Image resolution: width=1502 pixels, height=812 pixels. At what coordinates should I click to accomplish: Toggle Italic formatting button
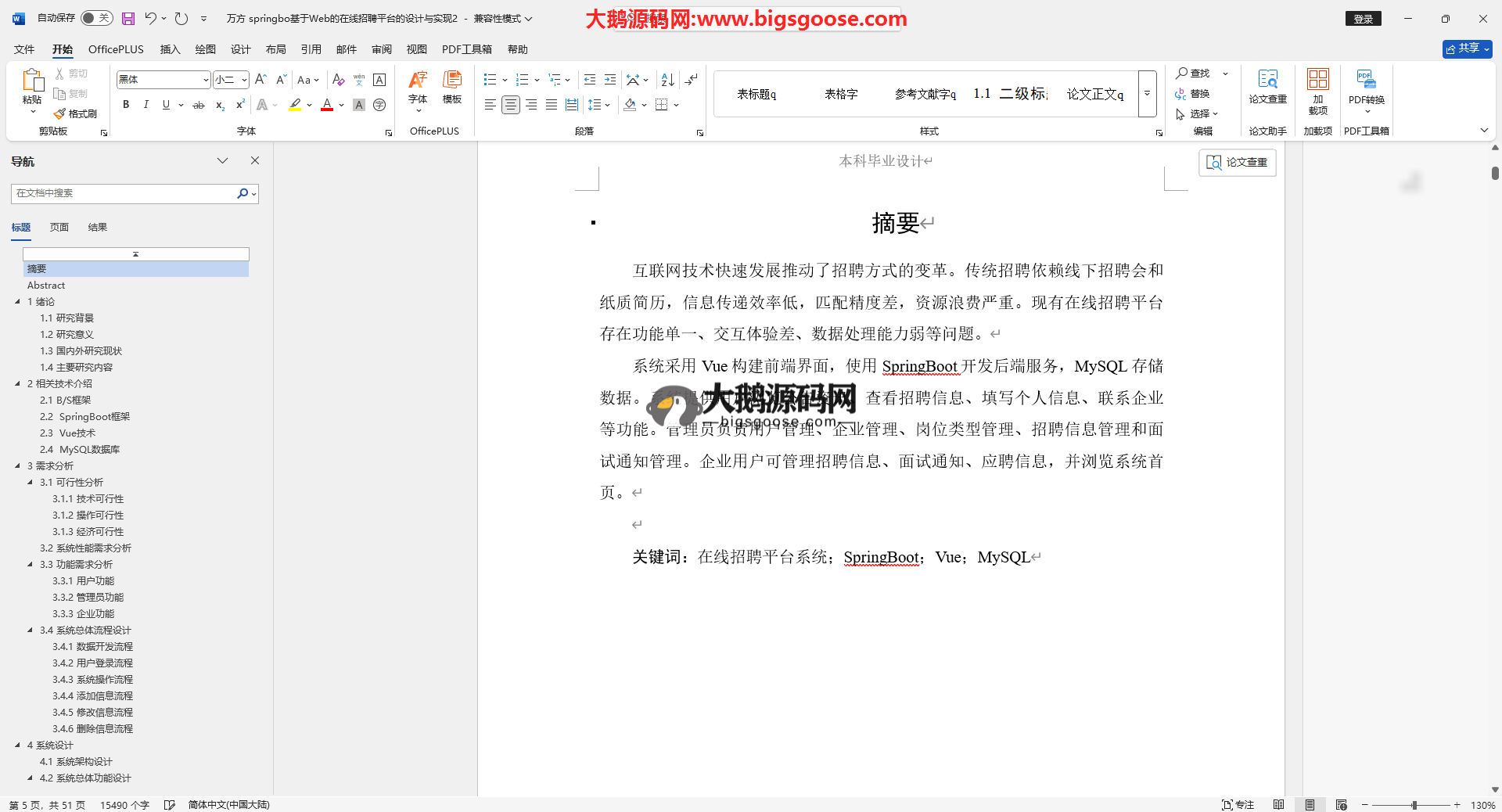coord(146,105)
